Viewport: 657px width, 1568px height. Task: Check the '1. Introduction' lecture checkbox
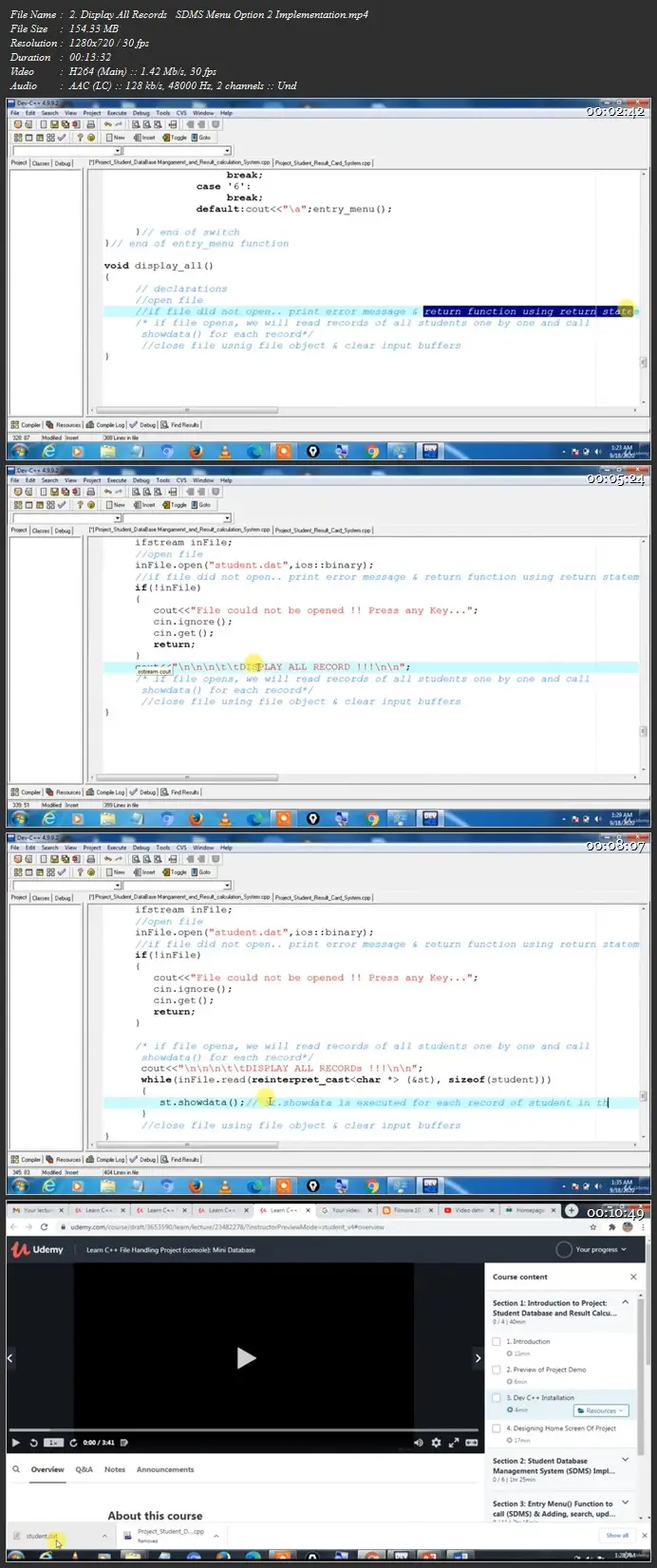(497, 1341)
